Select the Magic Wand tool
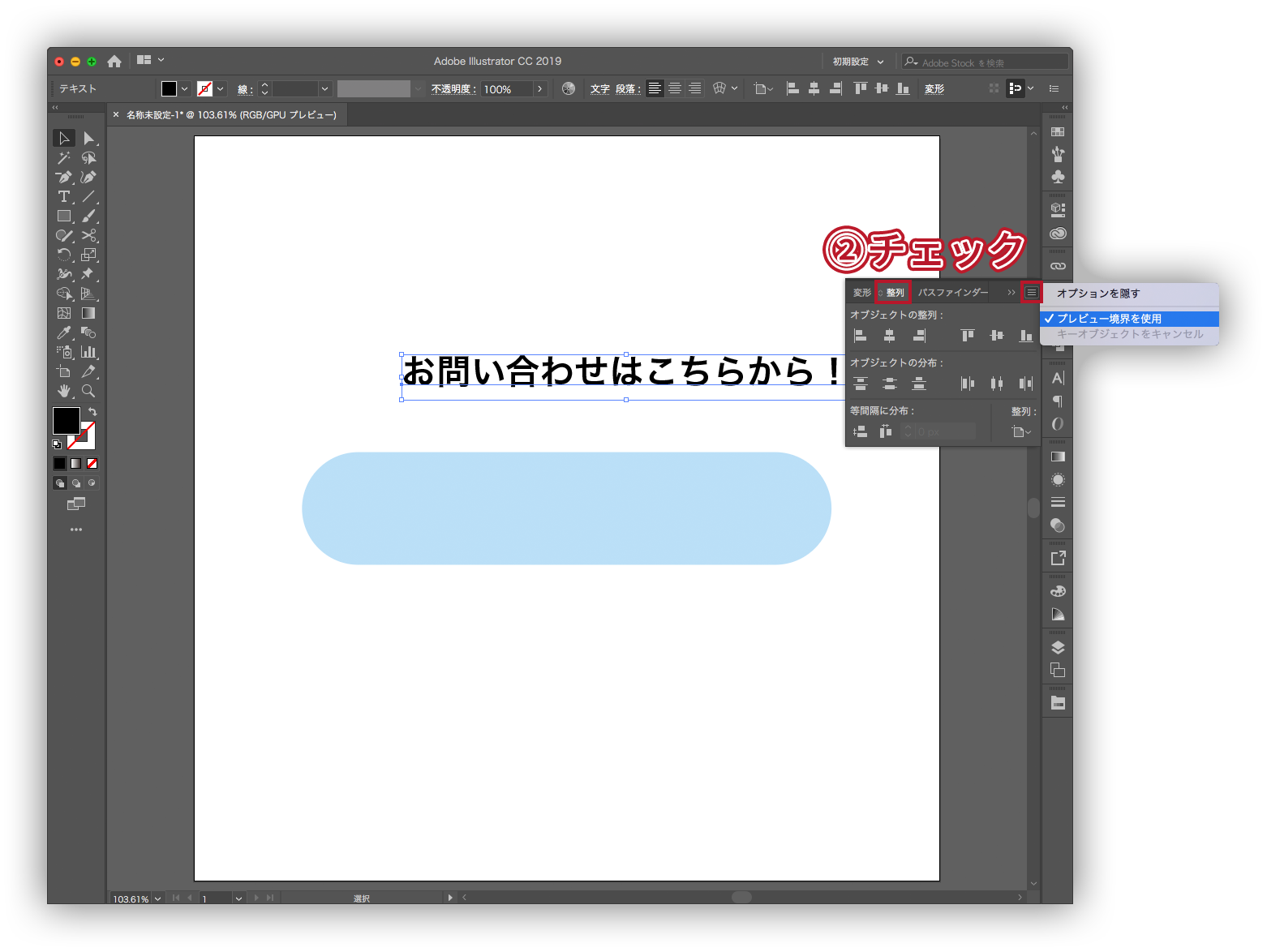 click(64, 158)
